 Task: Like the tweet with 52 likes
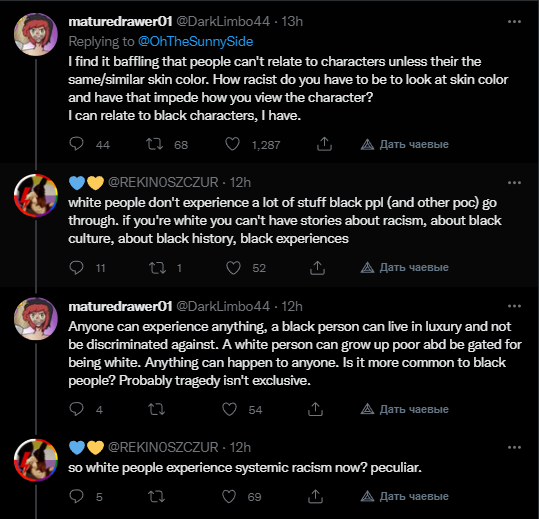[233, 268]
